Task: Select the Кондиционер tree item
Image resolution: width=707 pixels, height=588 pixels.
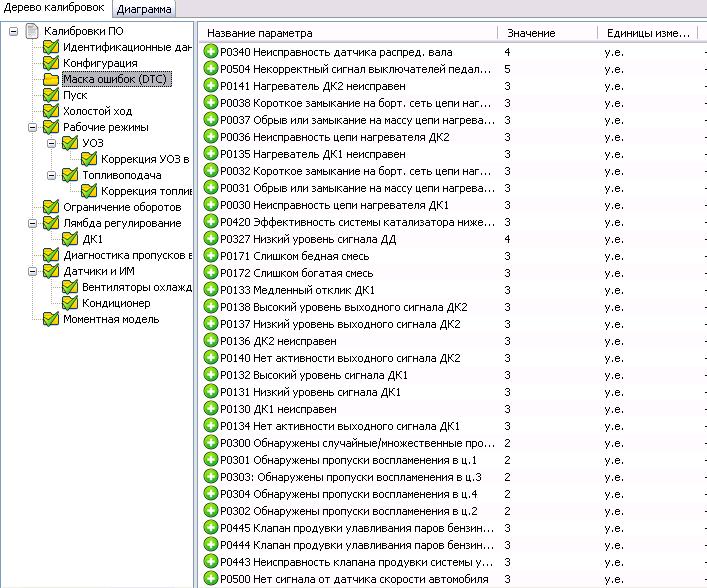Action: 116,303
